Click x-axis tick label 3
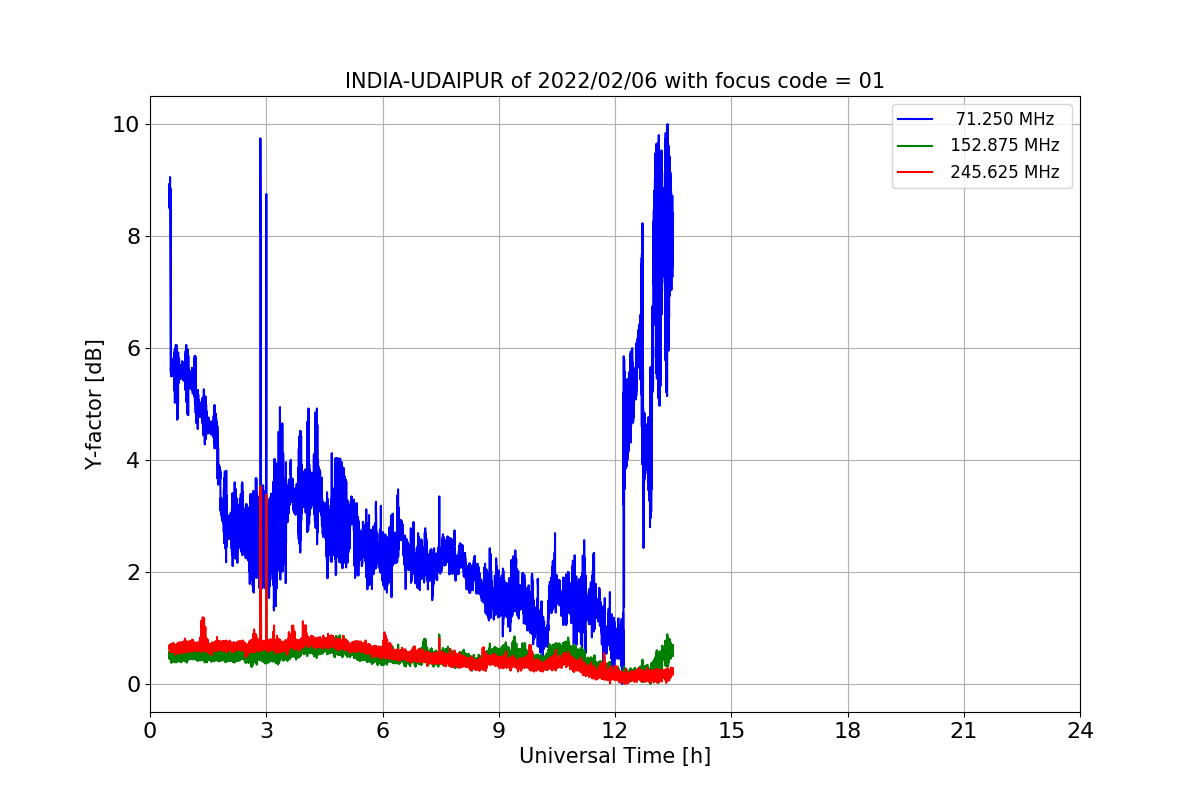The image size is (1200, 800). coord(266,730)
